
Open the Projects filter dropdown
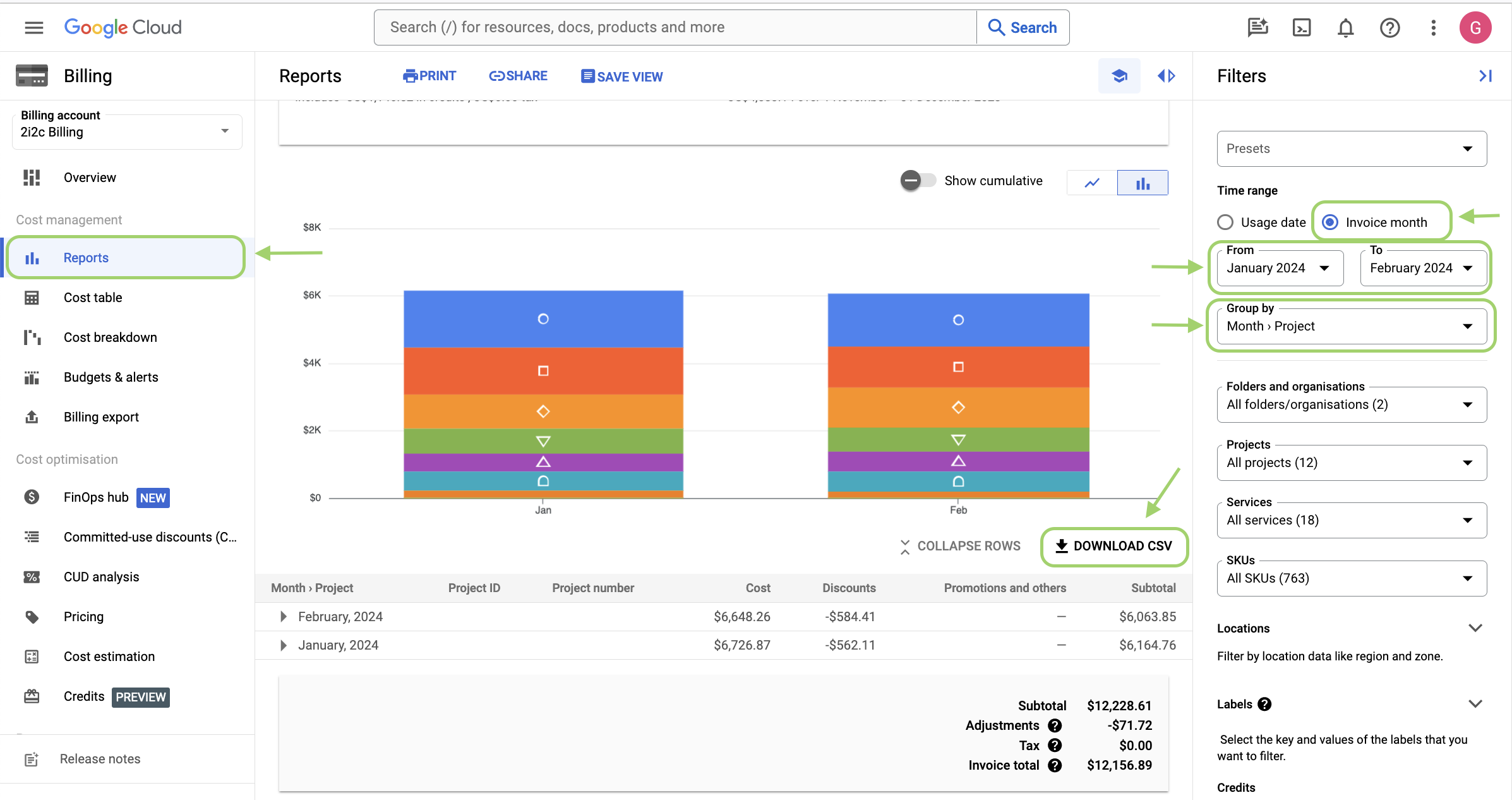[1352, 463]
